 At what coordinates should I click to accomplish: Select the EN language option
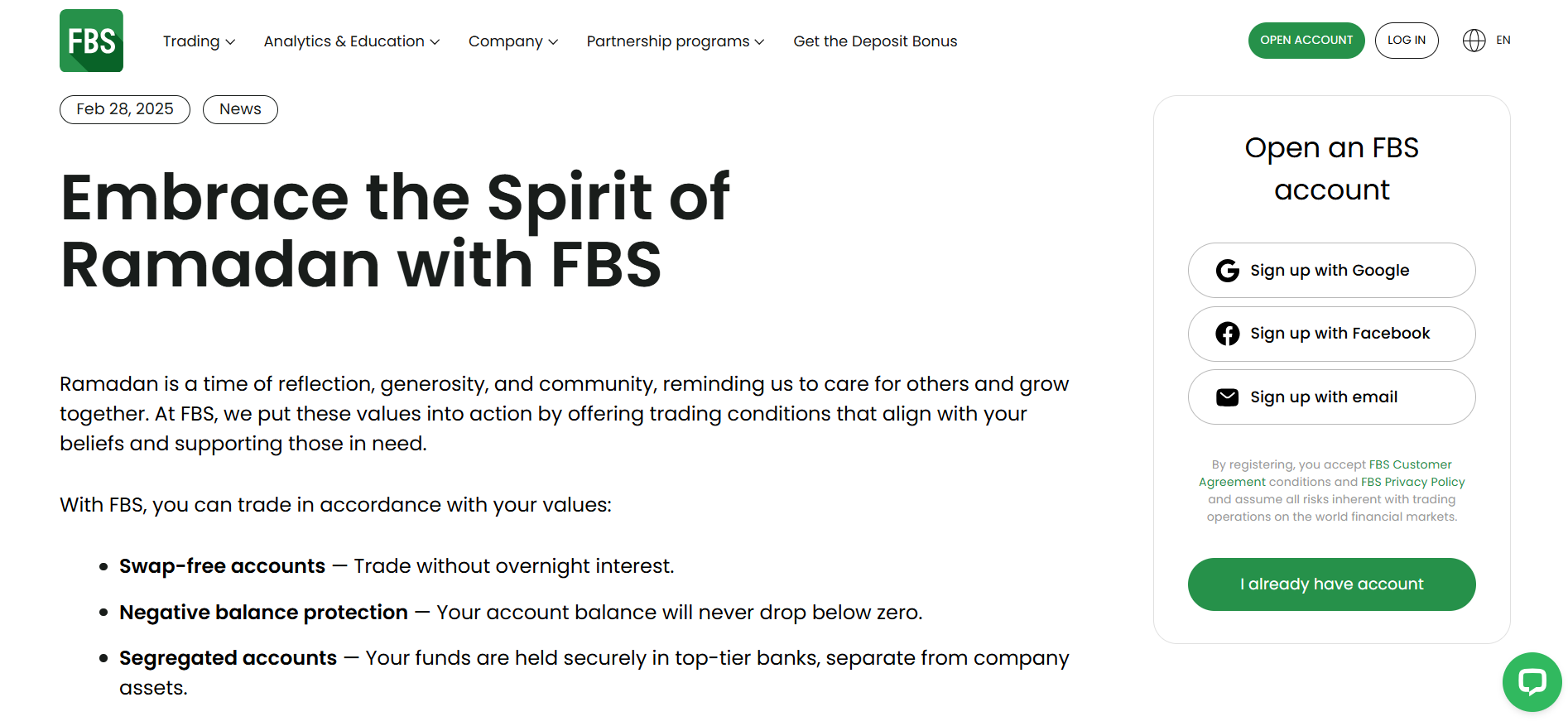click(x=1503, y=41)
